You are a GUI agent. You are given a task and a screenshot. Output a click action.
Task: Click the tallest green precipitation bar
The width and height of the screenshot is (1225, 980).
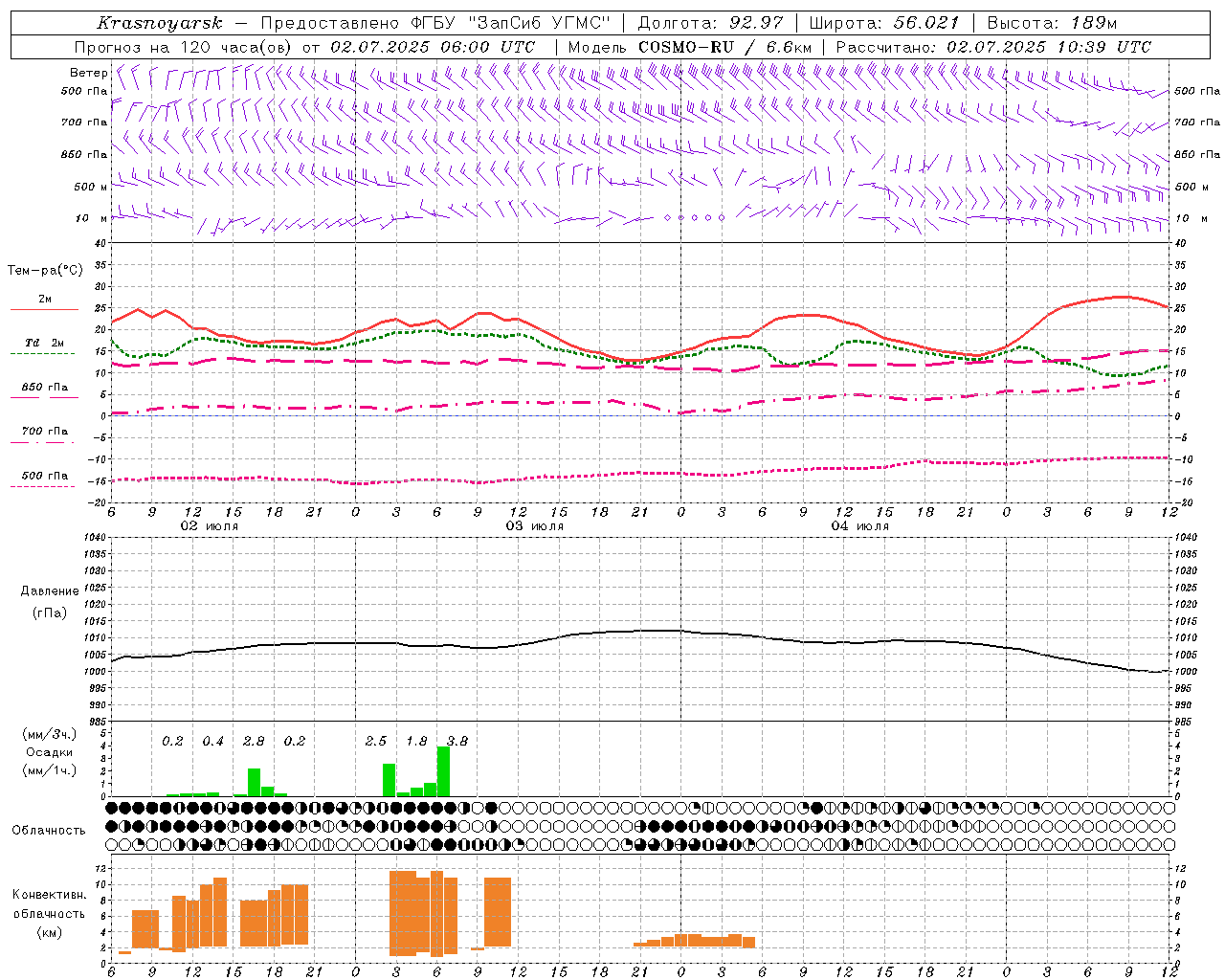[443, 771]
